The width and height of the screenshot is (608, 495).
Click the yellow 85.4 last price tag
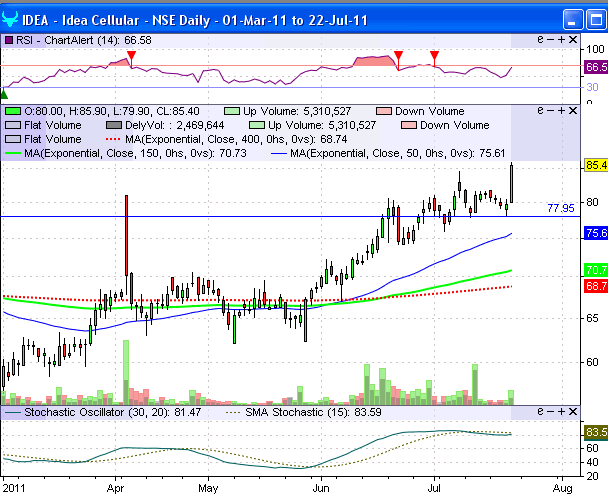click(x=596, y=166)
